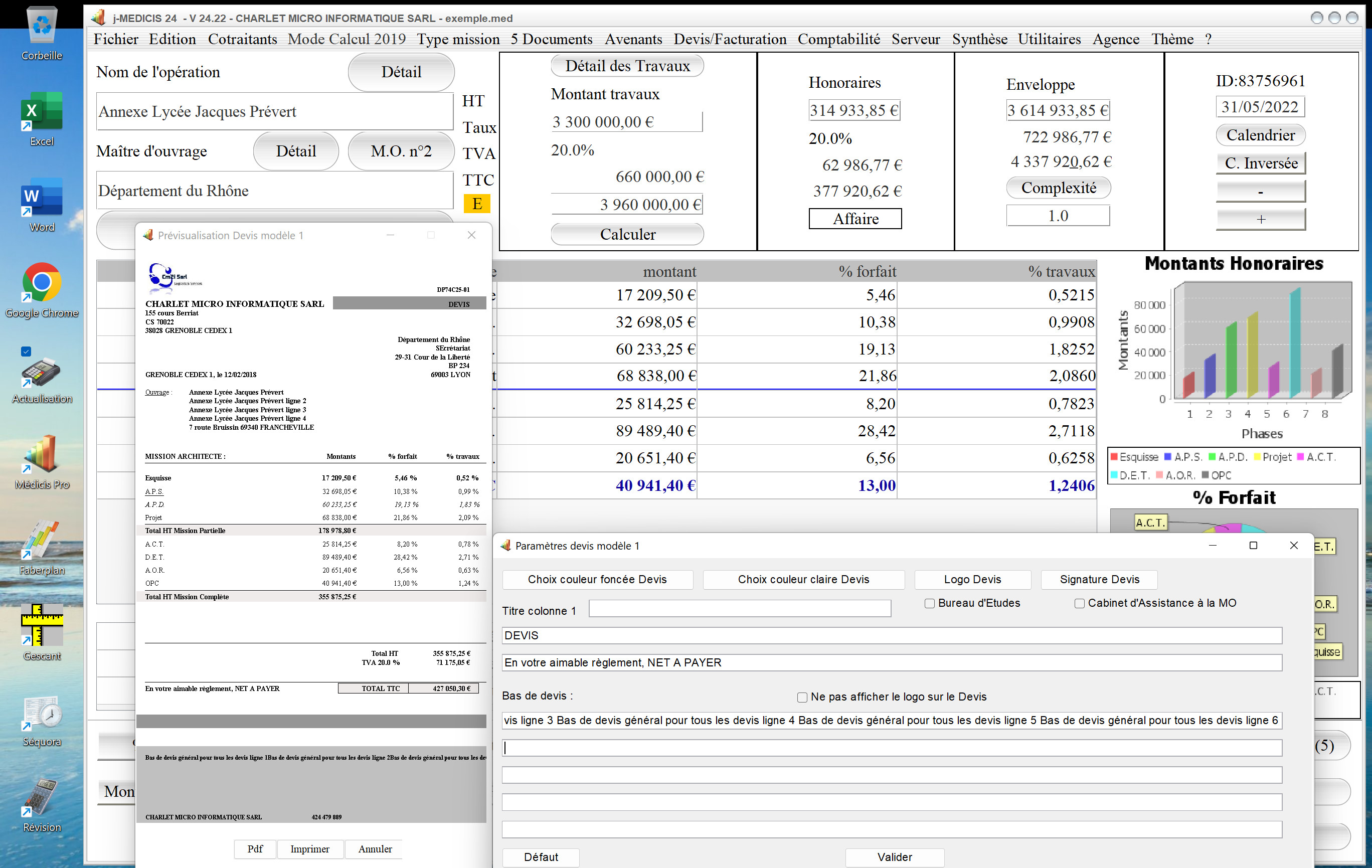The height and width of the screenshot is (868, 1372).
Task: Launch Google Chrome from the desktop
Action: (x=42, y=289)
